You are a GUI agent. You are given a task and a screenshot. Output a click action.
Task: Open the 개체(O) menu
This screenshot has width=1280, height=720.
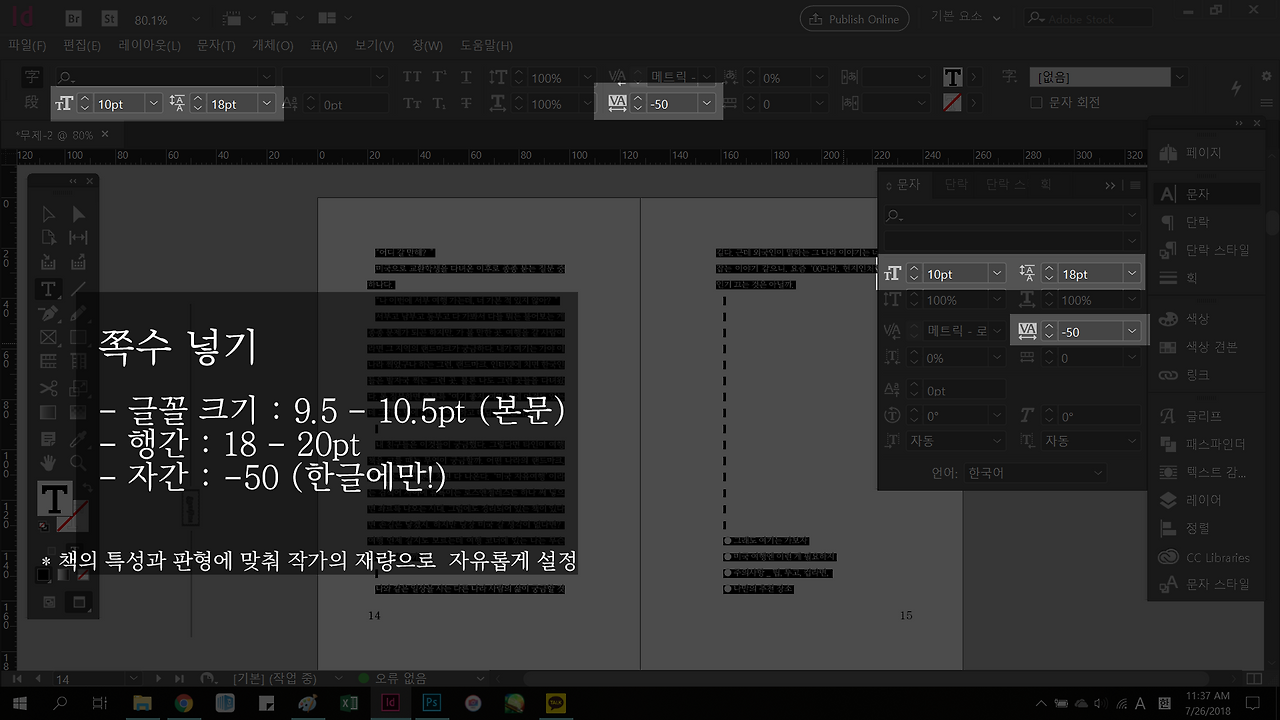[273, 46]
